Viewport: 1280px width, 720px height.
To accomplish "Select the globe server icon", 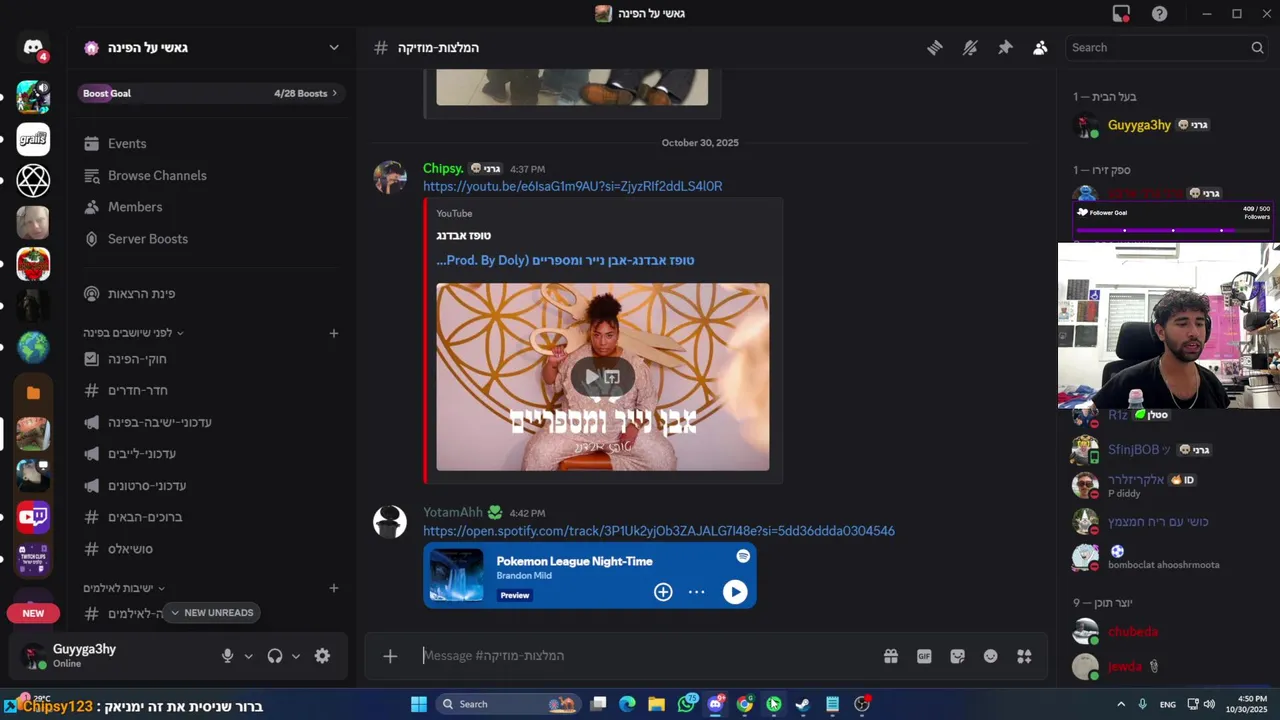I will [x=33, y=347].
